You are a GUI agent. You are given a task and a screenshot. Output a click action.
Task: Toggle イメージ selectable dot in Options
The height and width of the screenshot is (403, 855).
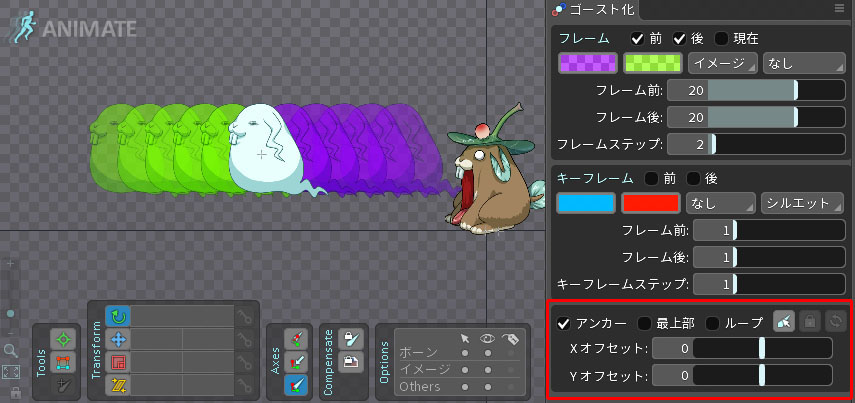(x=465, y=370)
